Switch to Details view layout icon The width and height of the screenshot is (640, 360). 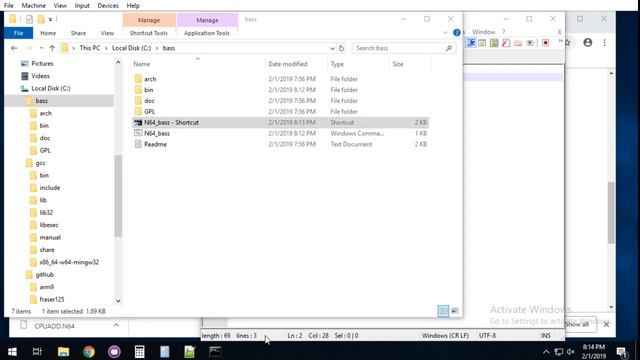443,311
